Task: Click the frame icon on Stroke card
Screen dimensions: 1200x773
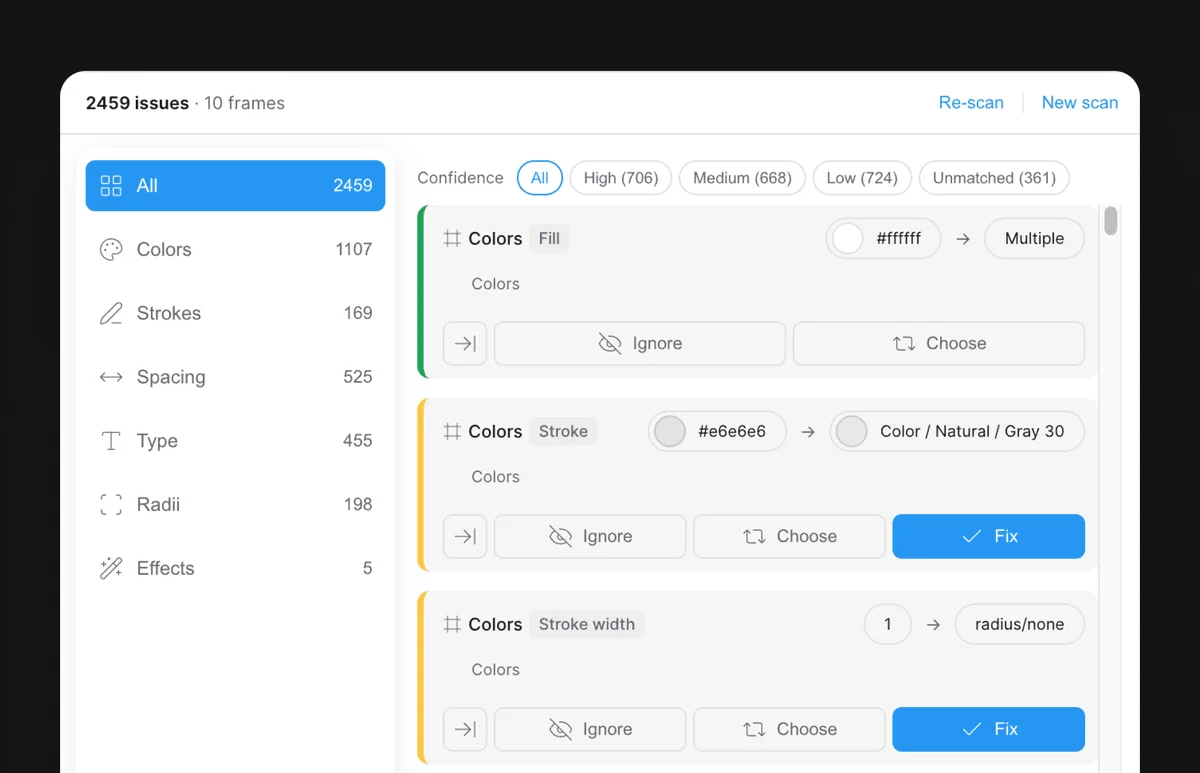Action: point(452,432)
